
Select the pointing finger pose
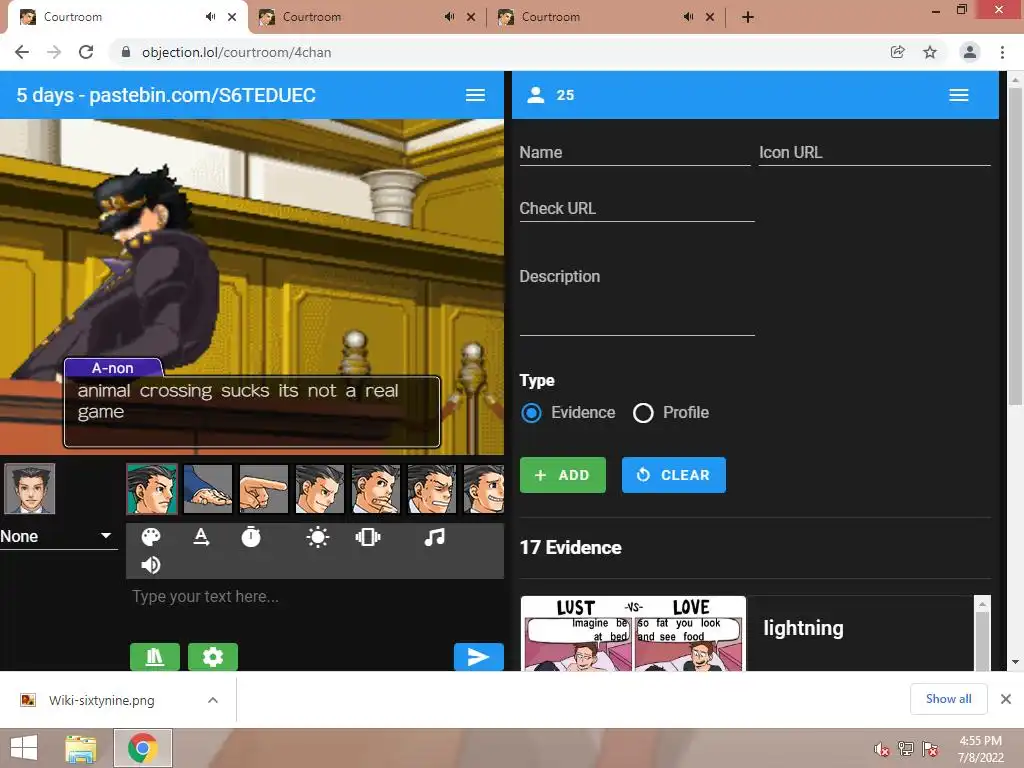pos(264,488)
